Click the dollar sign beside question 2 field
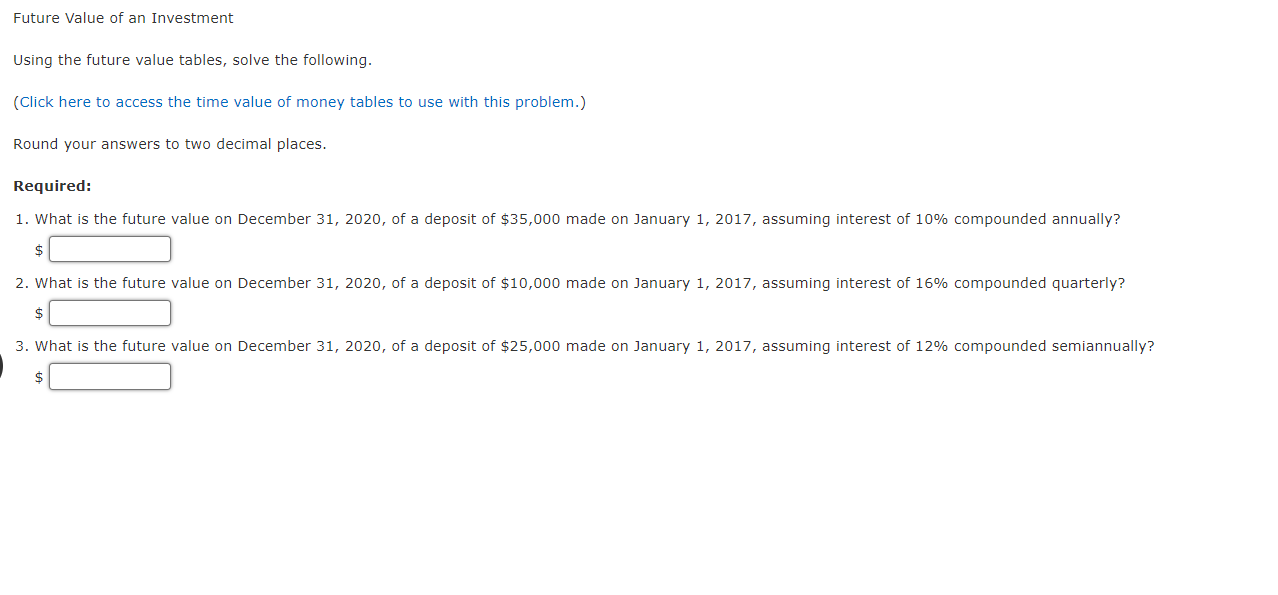The width and height of the screenshot is (1278, 595). click(39, 314)
